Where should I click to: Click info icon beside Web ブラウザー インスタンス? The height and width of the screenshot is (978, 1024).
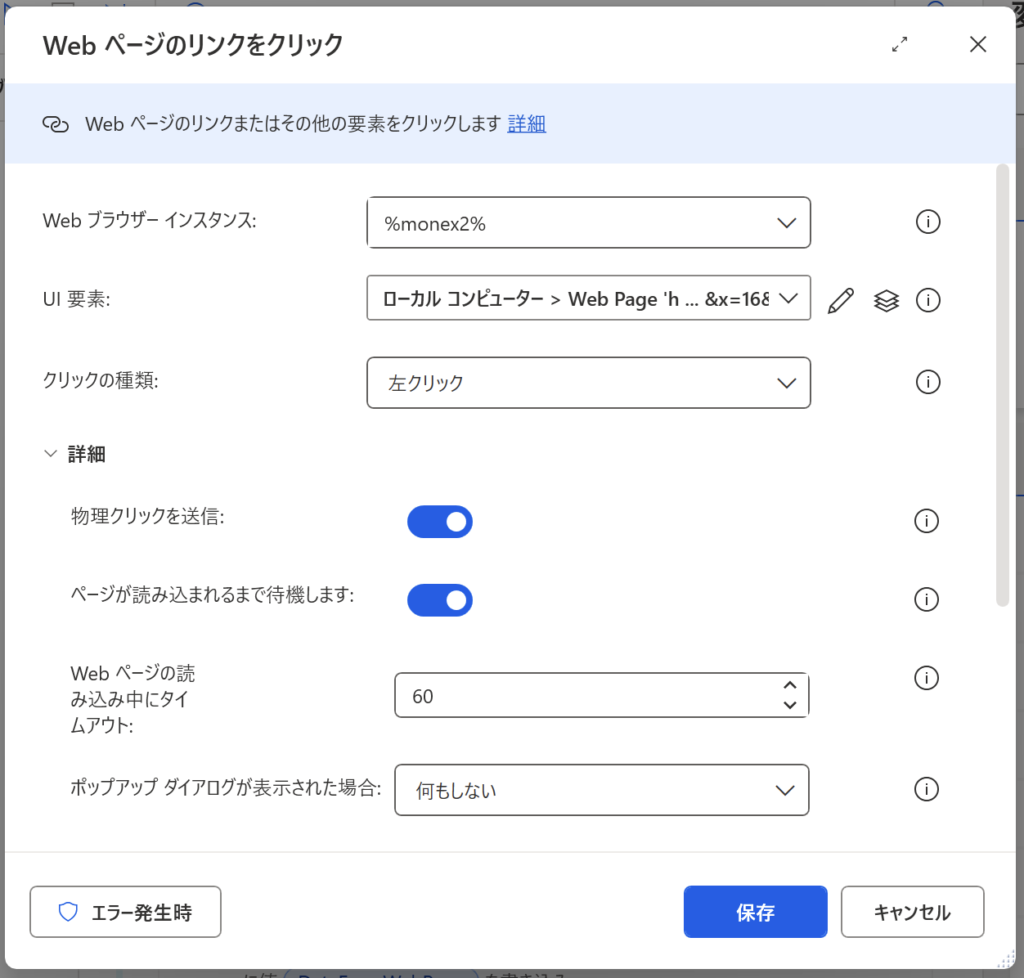point(928,223)
